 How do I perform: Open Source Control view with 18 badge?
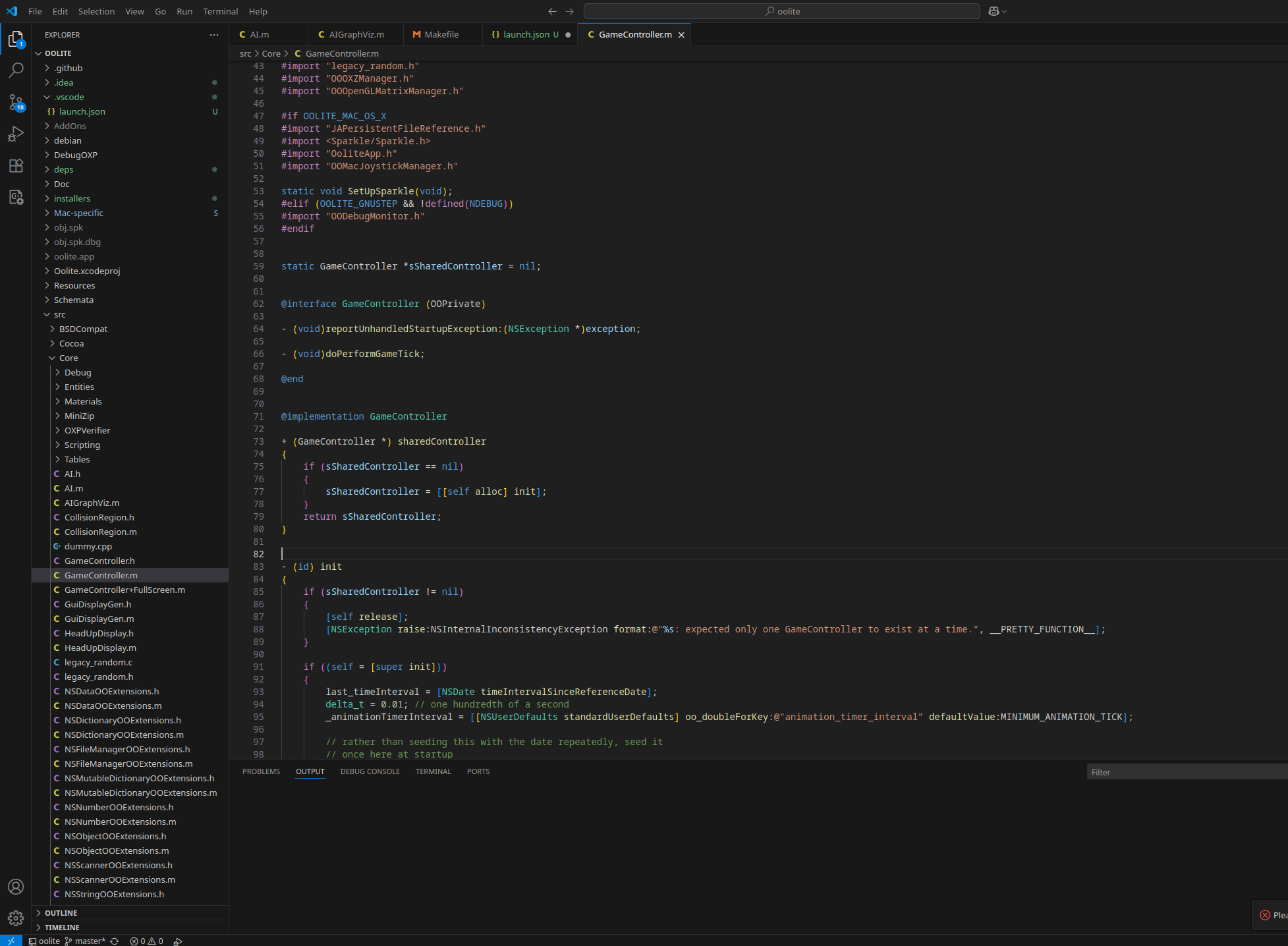pyautogui.click(x=16, y=102)
